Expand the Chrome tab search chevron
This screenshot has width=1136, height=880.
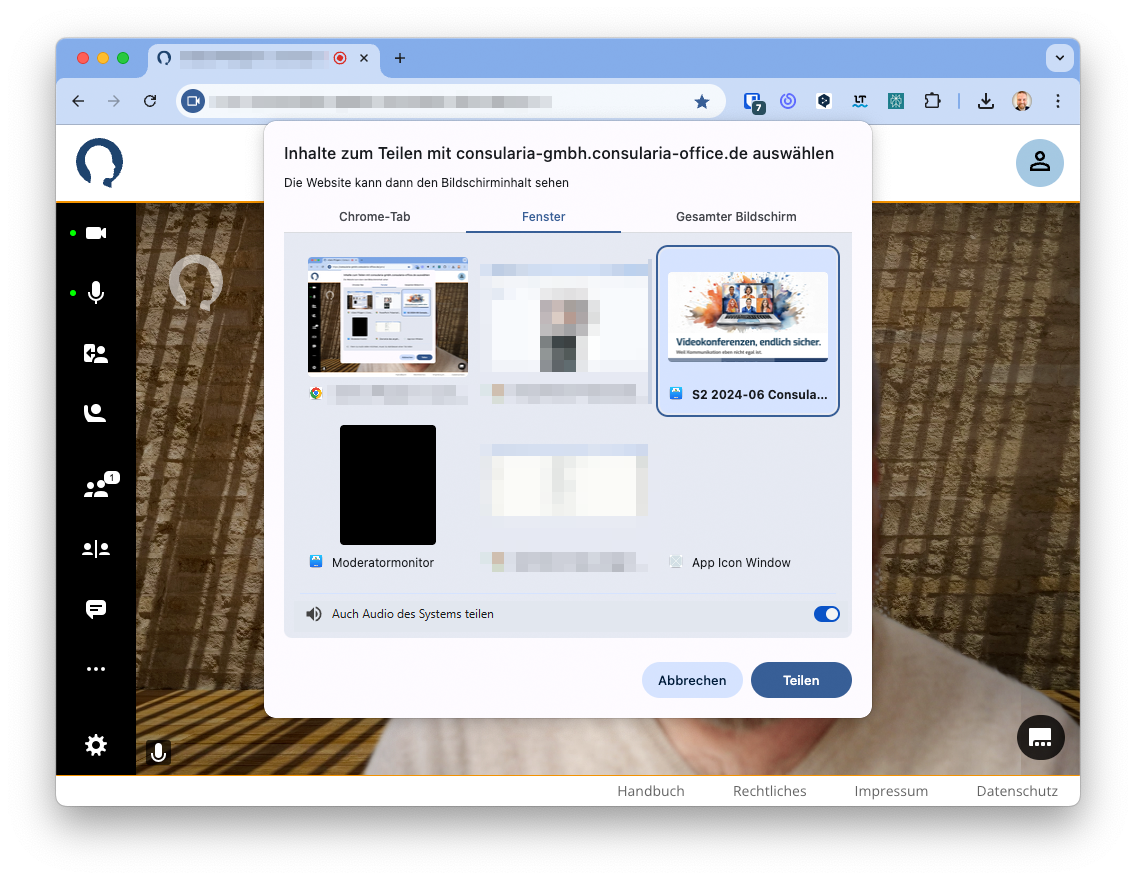coord(1059,58)
